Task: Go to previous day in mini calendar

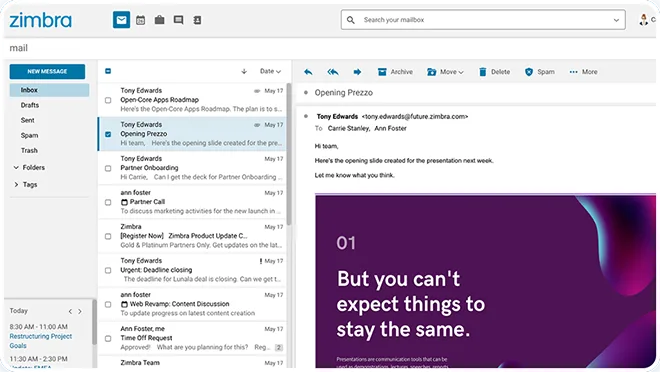Action: (x=70, y=311)
